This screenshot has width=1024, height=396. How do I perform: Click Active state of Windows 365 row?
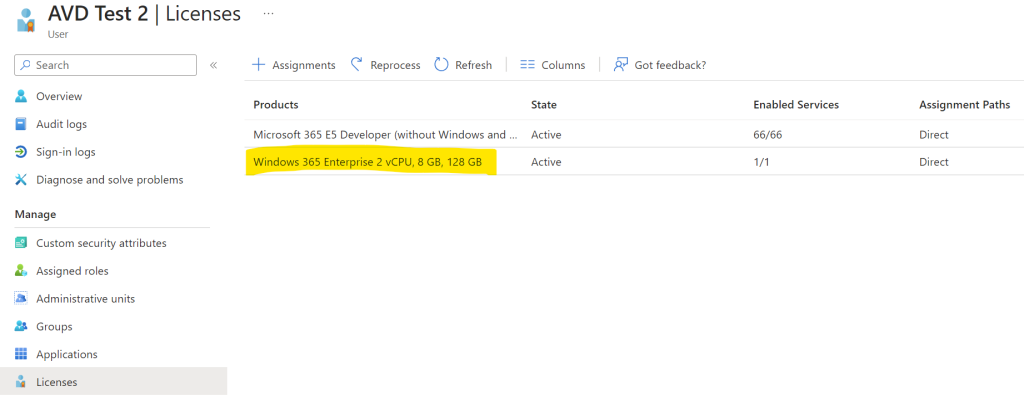[546, 162]
